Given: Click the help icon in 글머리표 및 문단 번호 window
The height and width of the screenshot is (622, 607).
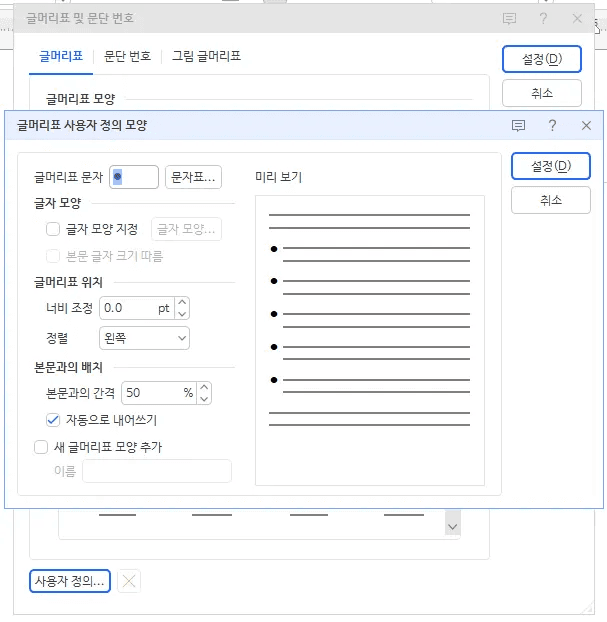Looking at the screenshot, I should [543, 18].
